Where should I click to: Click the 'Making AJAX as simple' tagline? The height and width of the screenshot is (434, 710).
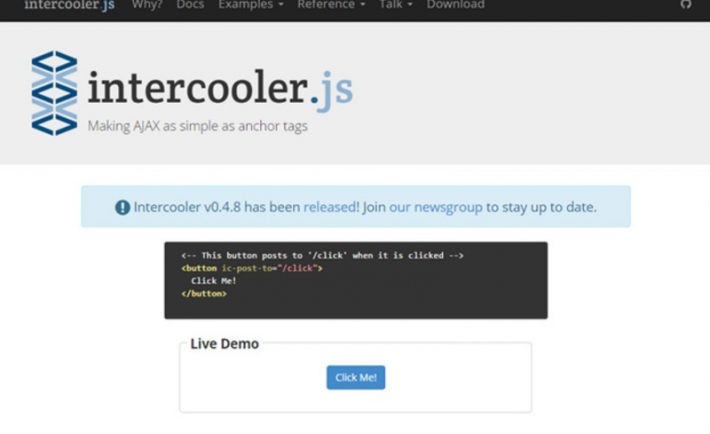197,126
